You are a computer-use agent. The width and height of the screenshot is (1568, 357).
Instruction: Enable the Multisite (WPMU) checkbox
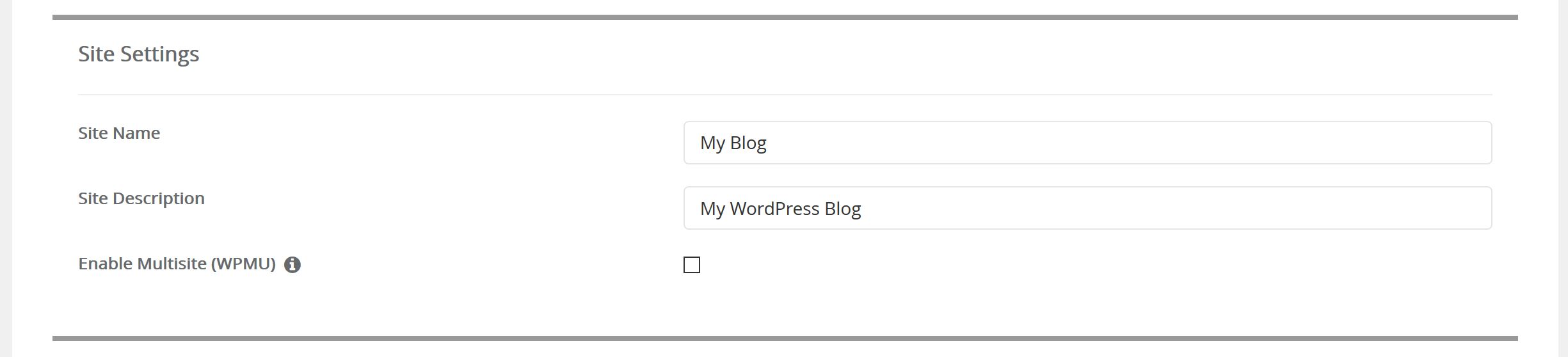692,265
